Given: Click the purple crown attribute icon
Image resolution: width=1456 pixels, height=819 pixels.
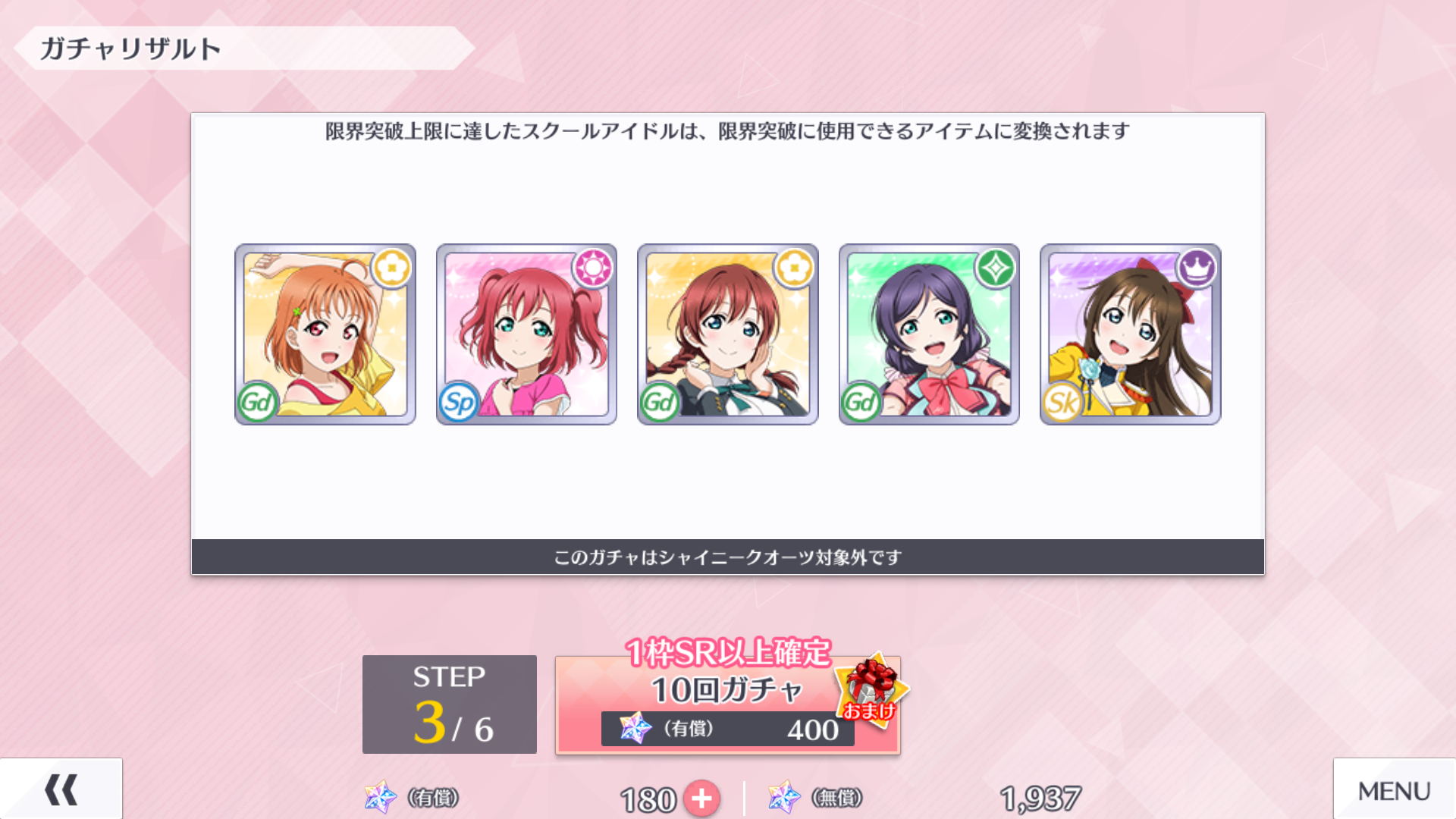Looking at the screenshot, I should pos(1197,268).
